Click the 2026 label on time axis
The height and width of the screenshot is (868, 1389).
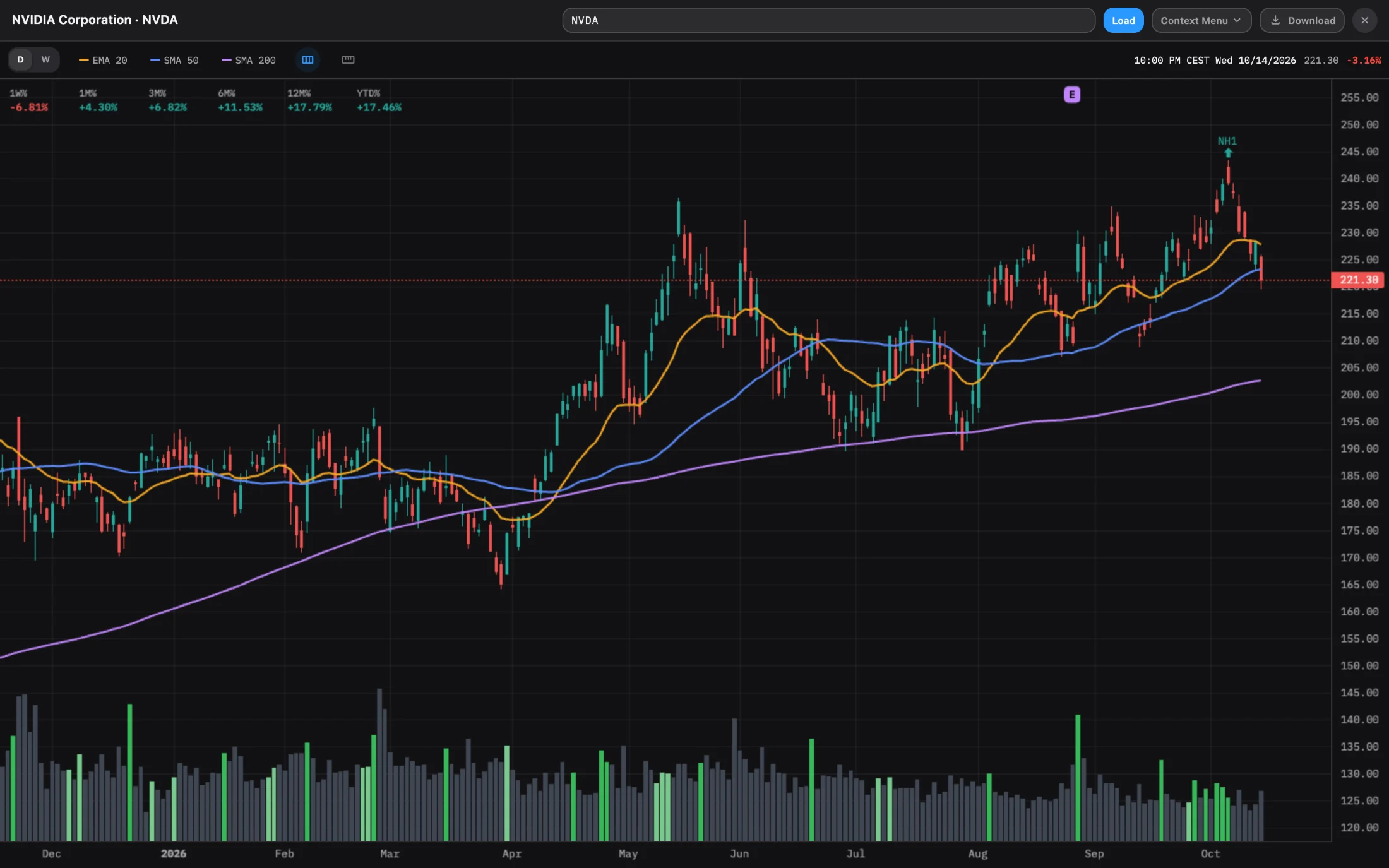(174, 853)
